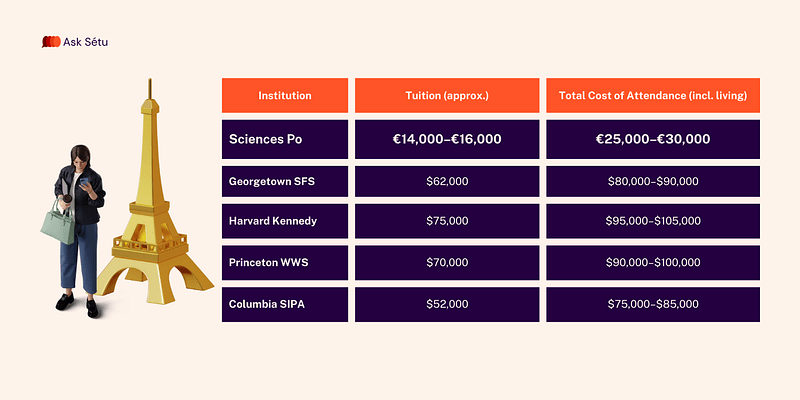Click the €25,000–€30,000 total cost cell
This screenshot has width=800, height=400.
click(653, 139)
